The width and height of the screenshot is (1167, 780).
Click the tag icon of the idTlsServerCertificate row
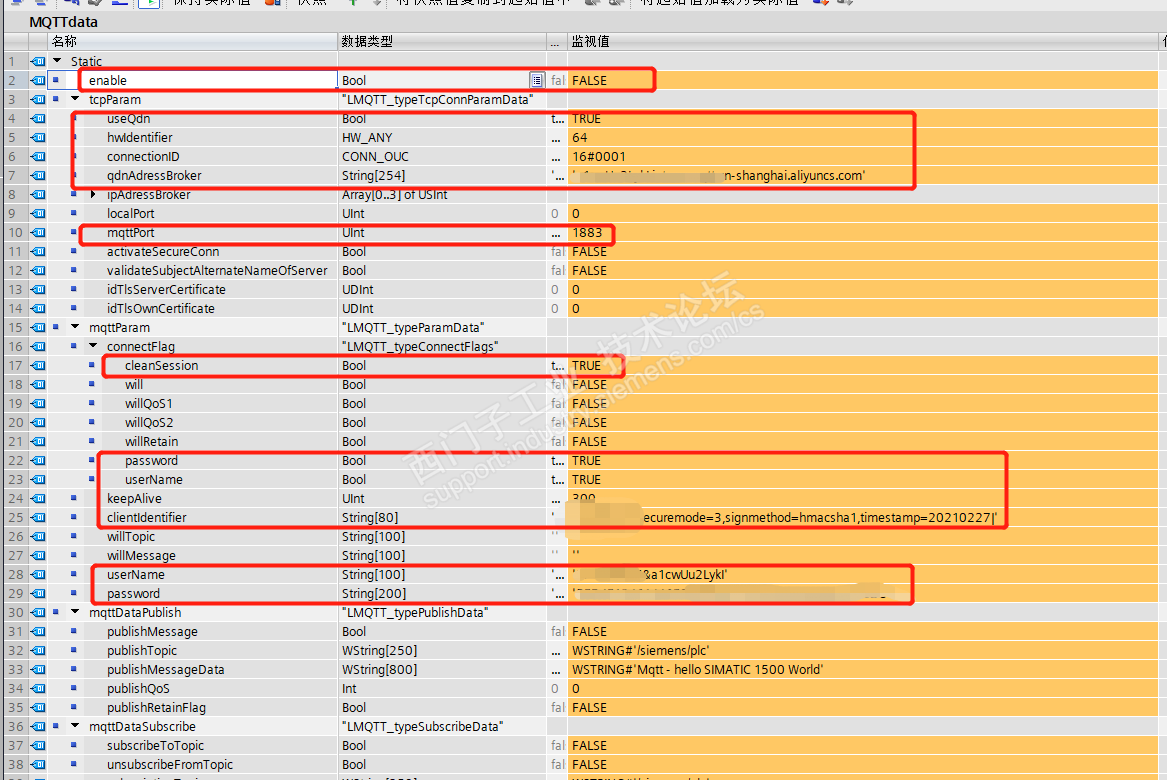pyautogui.click(x=38, y=289)
